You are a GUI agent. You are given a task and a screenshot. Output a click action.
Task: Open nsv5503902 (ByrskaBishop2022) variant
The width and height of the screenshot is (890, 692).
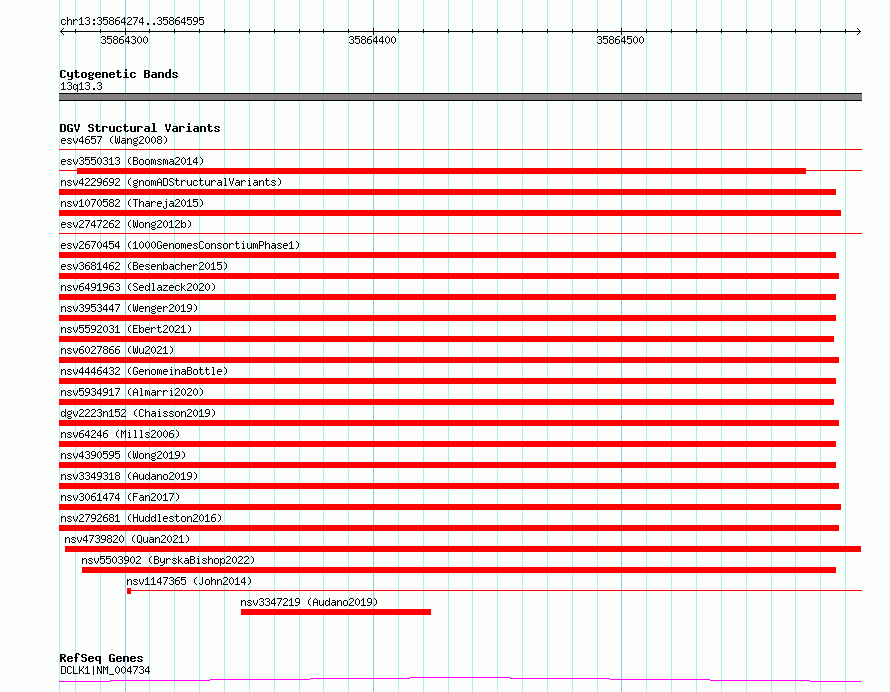(168, 560)
